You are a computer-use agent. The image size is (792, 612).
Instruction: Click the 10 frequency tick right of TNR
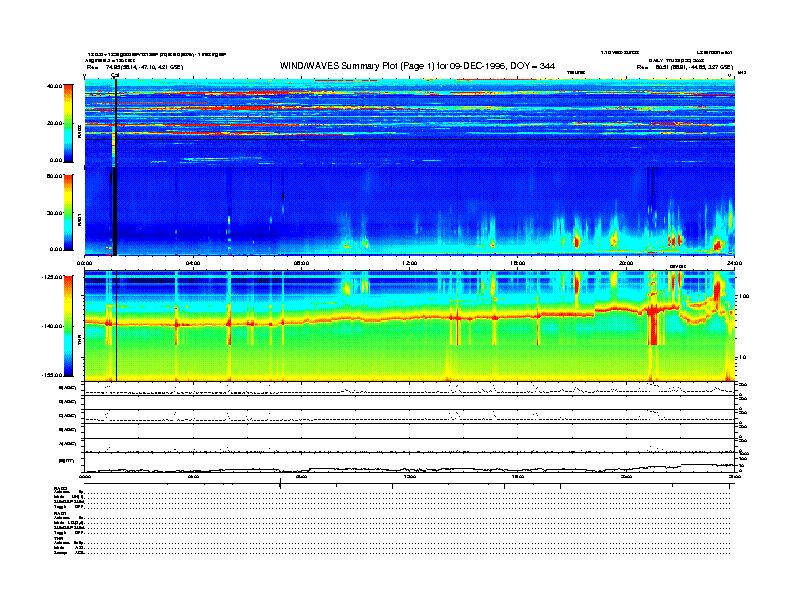742,357
